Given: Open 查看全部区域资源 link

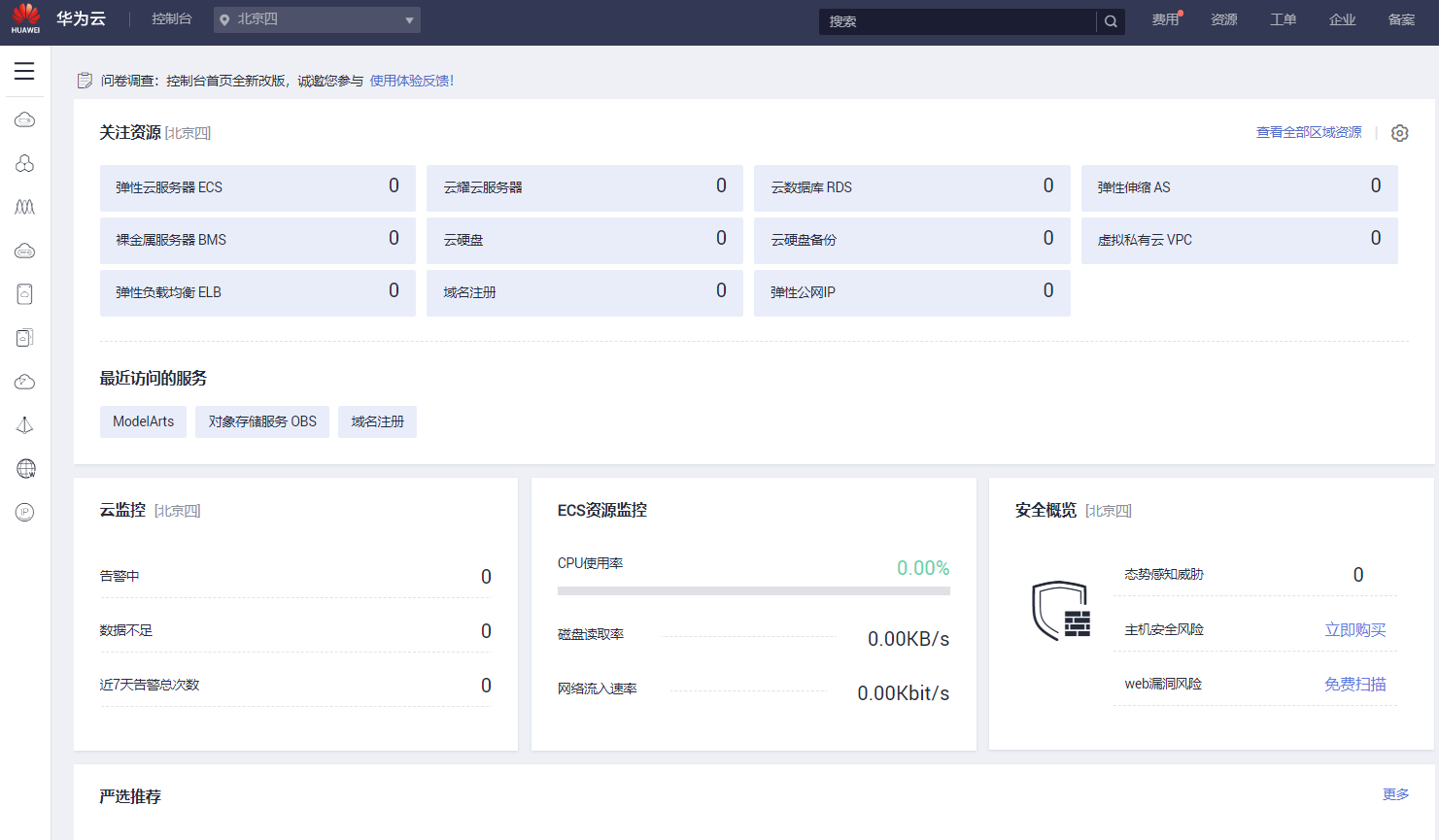Looking at the screenshot, I should [1309, 132].
